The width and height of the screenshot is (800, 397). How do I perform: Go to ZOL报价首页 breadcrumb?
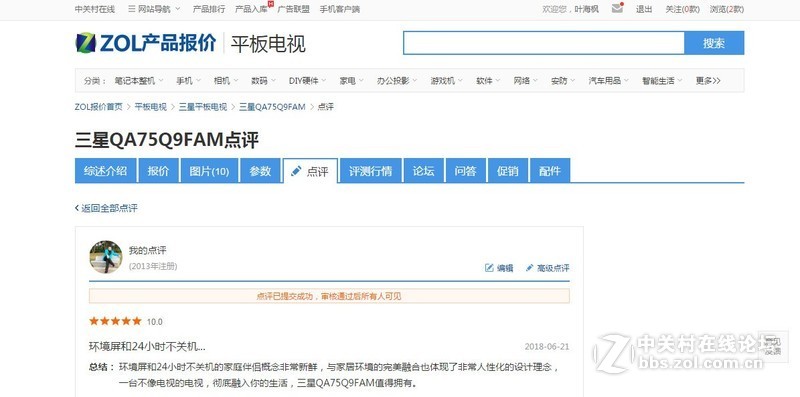coord(98,107)
